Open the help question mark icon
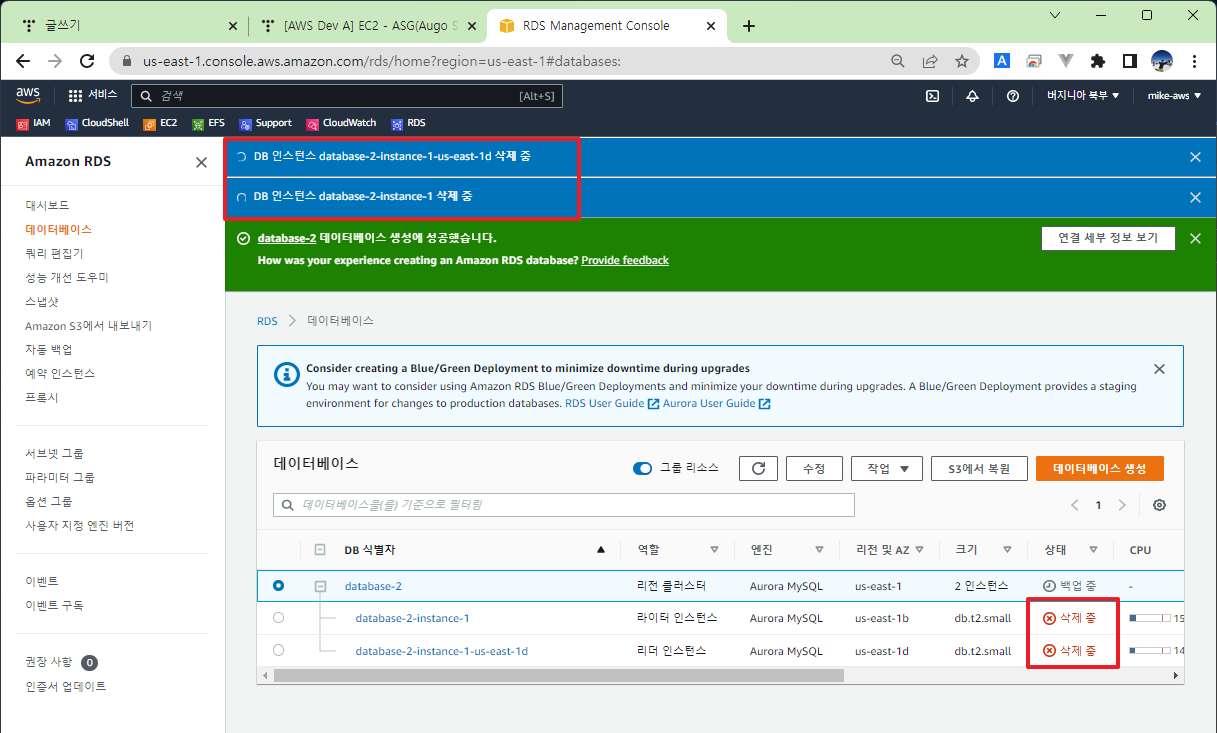 (x=1013, y=96)
